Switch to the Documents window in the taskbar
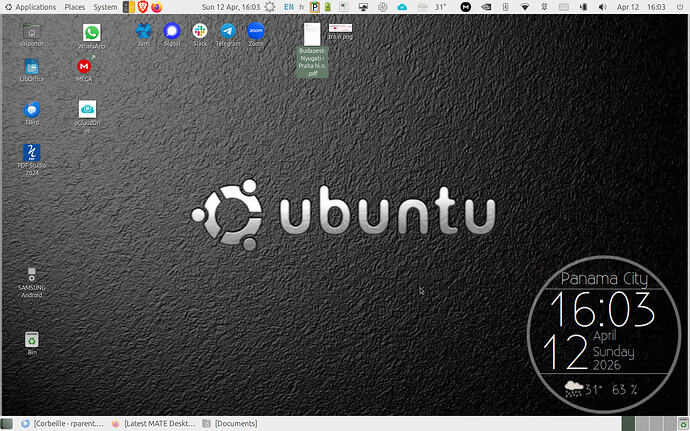The width and height of the screenshot is (690, 431). (230, 424)
